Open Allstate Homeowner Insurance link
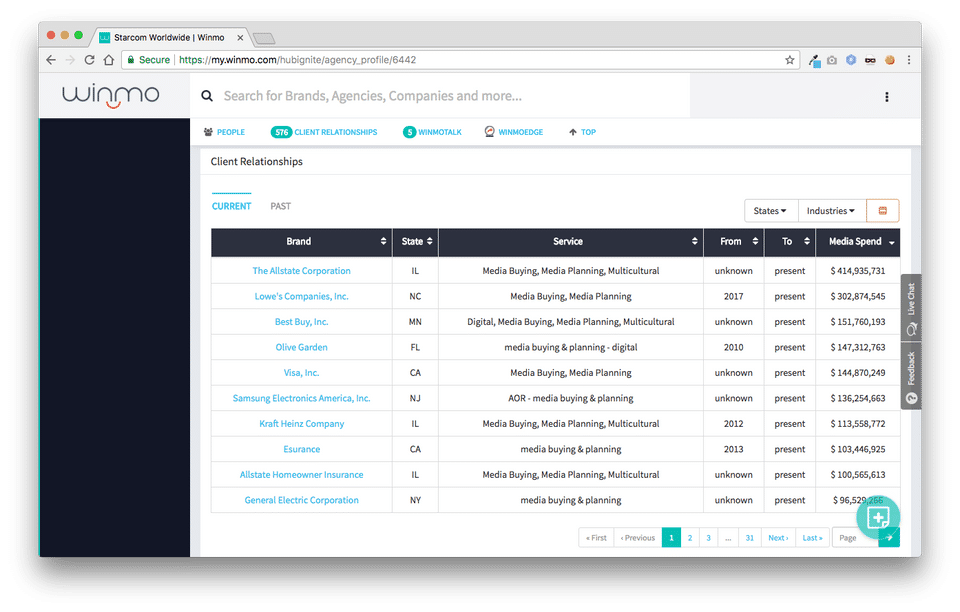This screenshot has height=612, width=960. tap(301, 475)
